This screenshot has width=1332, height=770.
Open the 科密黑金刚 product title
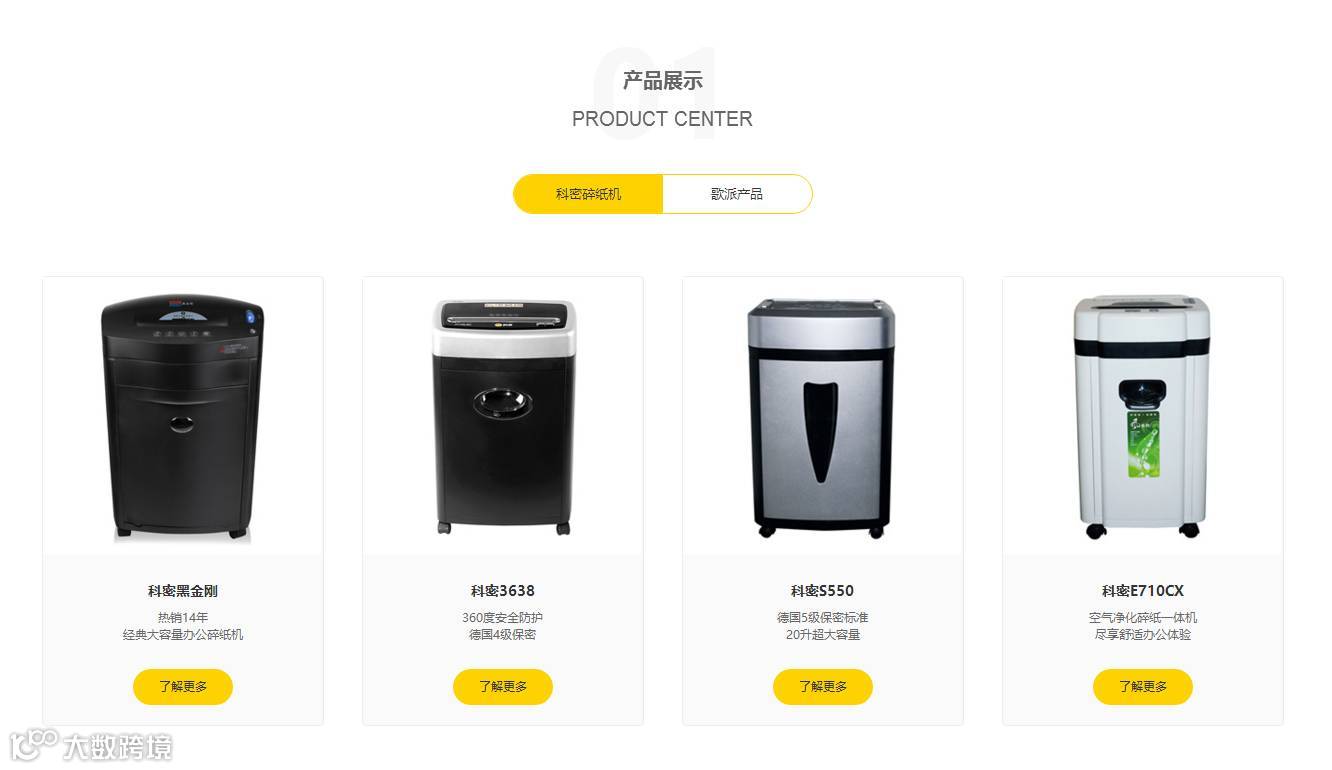pyautogui.click(x=183, y=591)
